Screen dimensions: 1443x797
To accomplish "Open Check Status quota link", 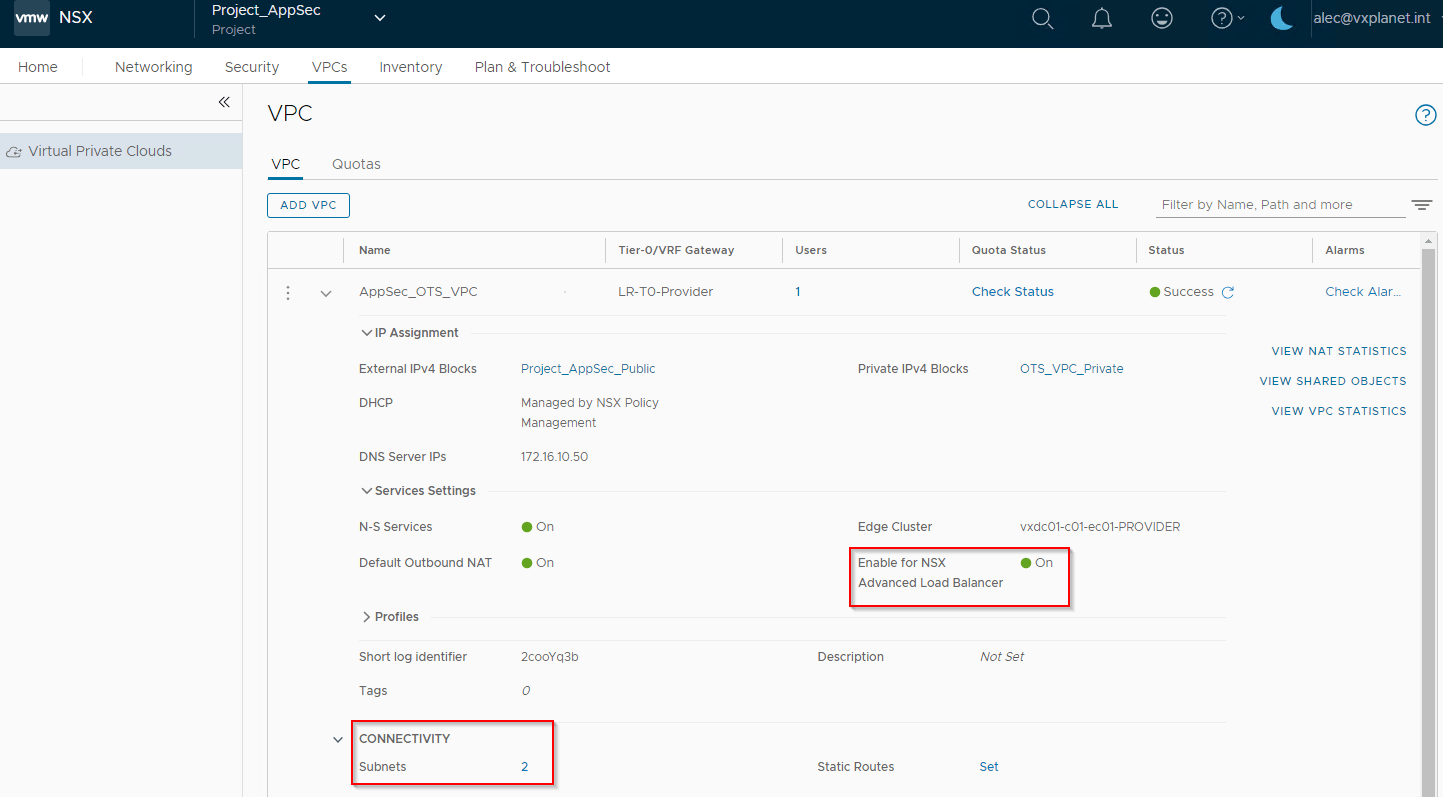I will 1013,292.
